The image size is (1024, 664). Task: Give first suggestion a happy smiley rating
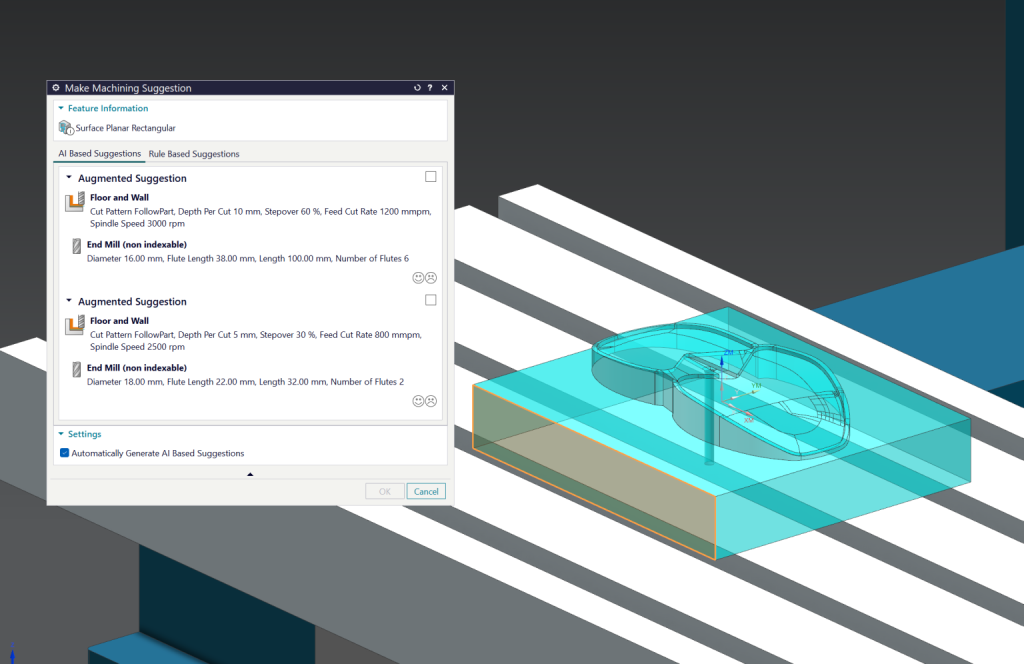coord(419,277)
